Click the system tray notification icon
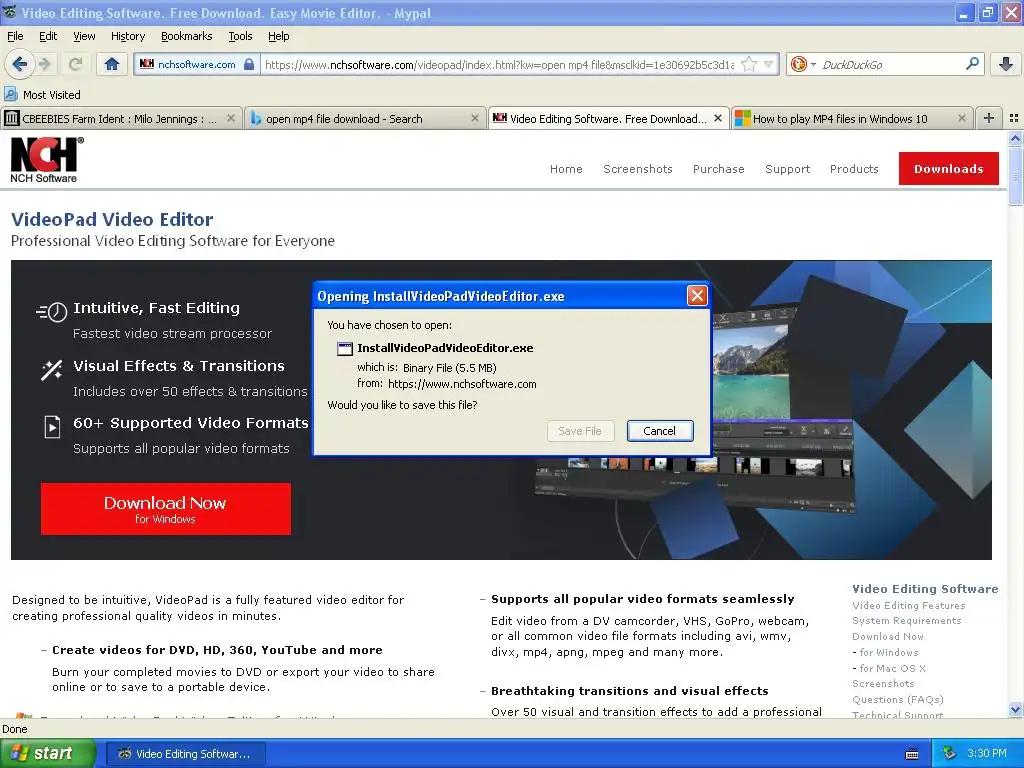Screen dimensions: 1024x768 (950, 753)
